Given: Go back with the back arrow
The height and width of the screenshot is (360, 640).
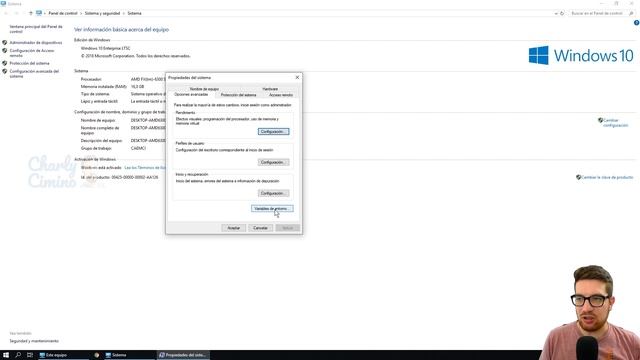Looking at the screenshot, I should point(6,13).
